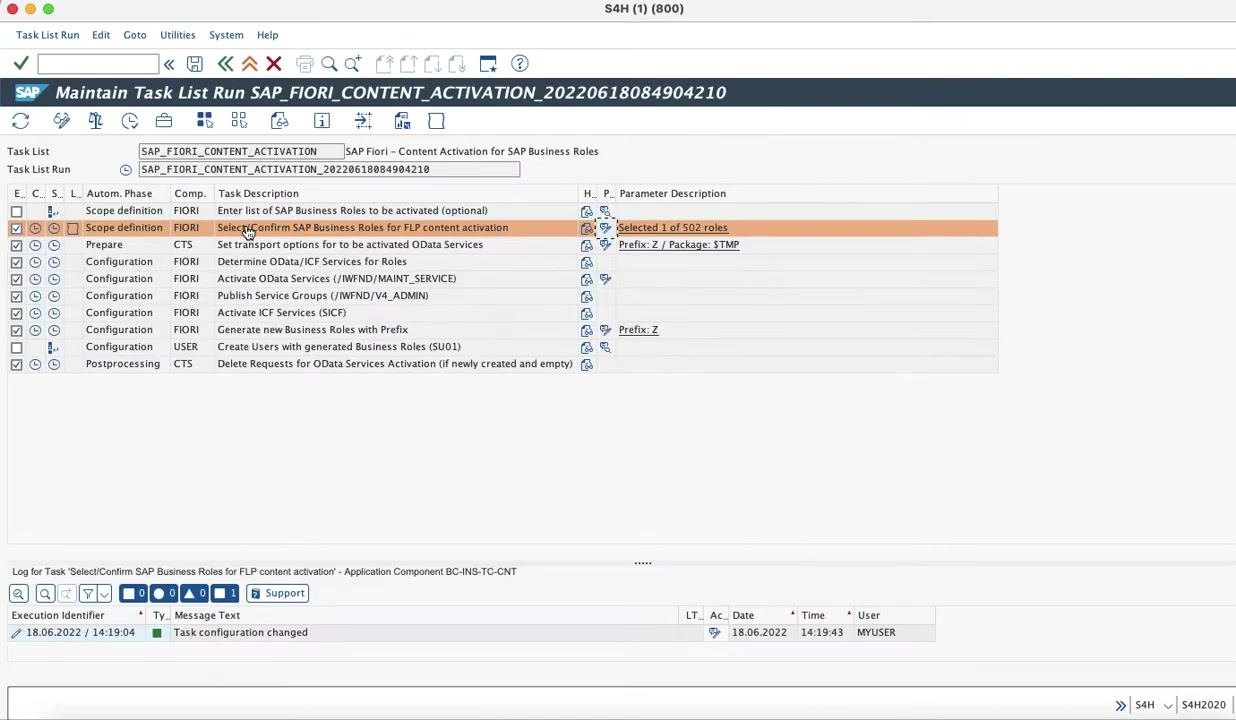Untick the 'Select/Confirm SAP Business Roles' checkbox
1236x720 pixels.
tap(16, 228)
